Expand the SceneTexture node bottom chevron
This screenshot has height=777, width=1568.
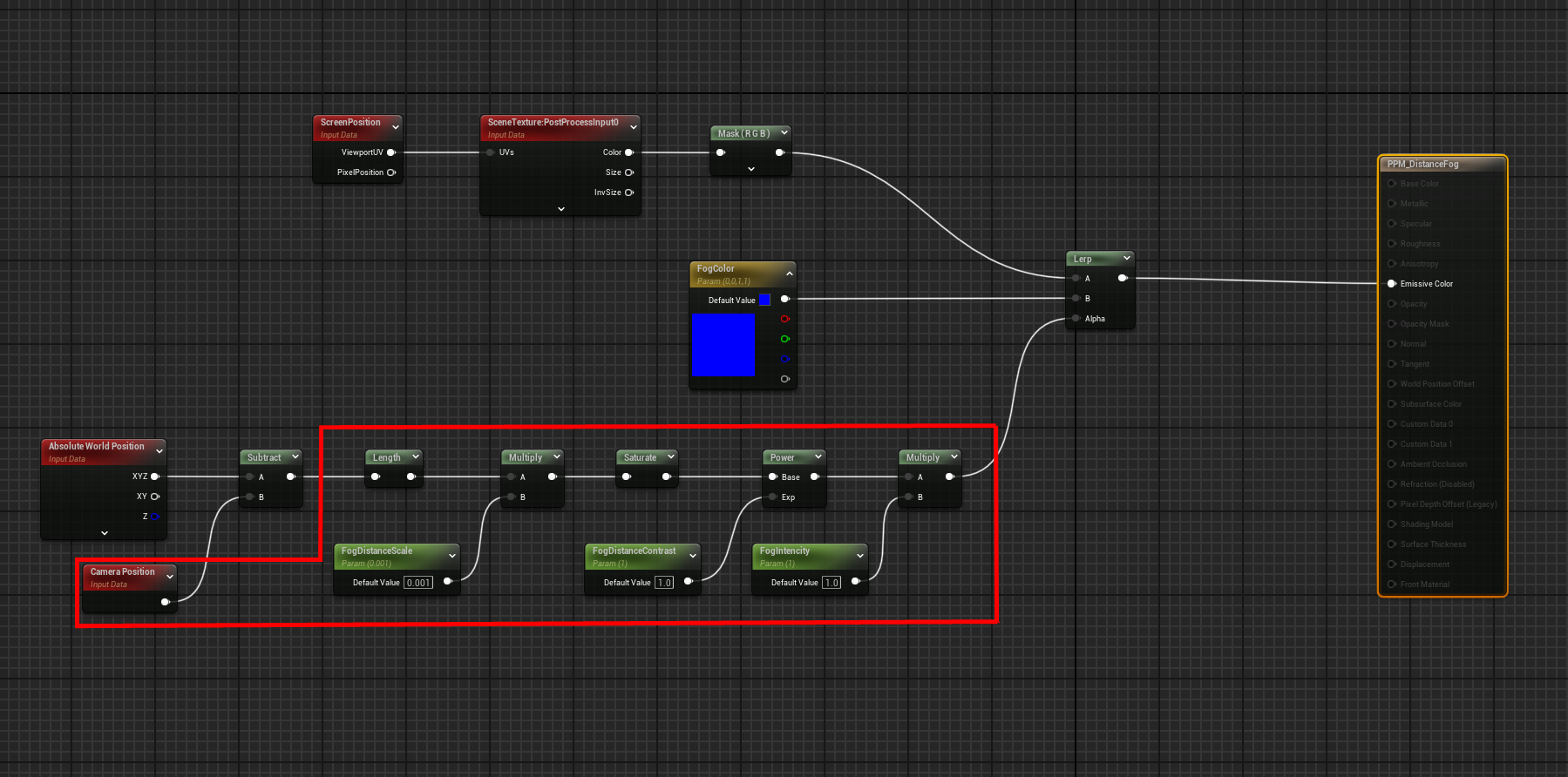[x=560, y=209]
